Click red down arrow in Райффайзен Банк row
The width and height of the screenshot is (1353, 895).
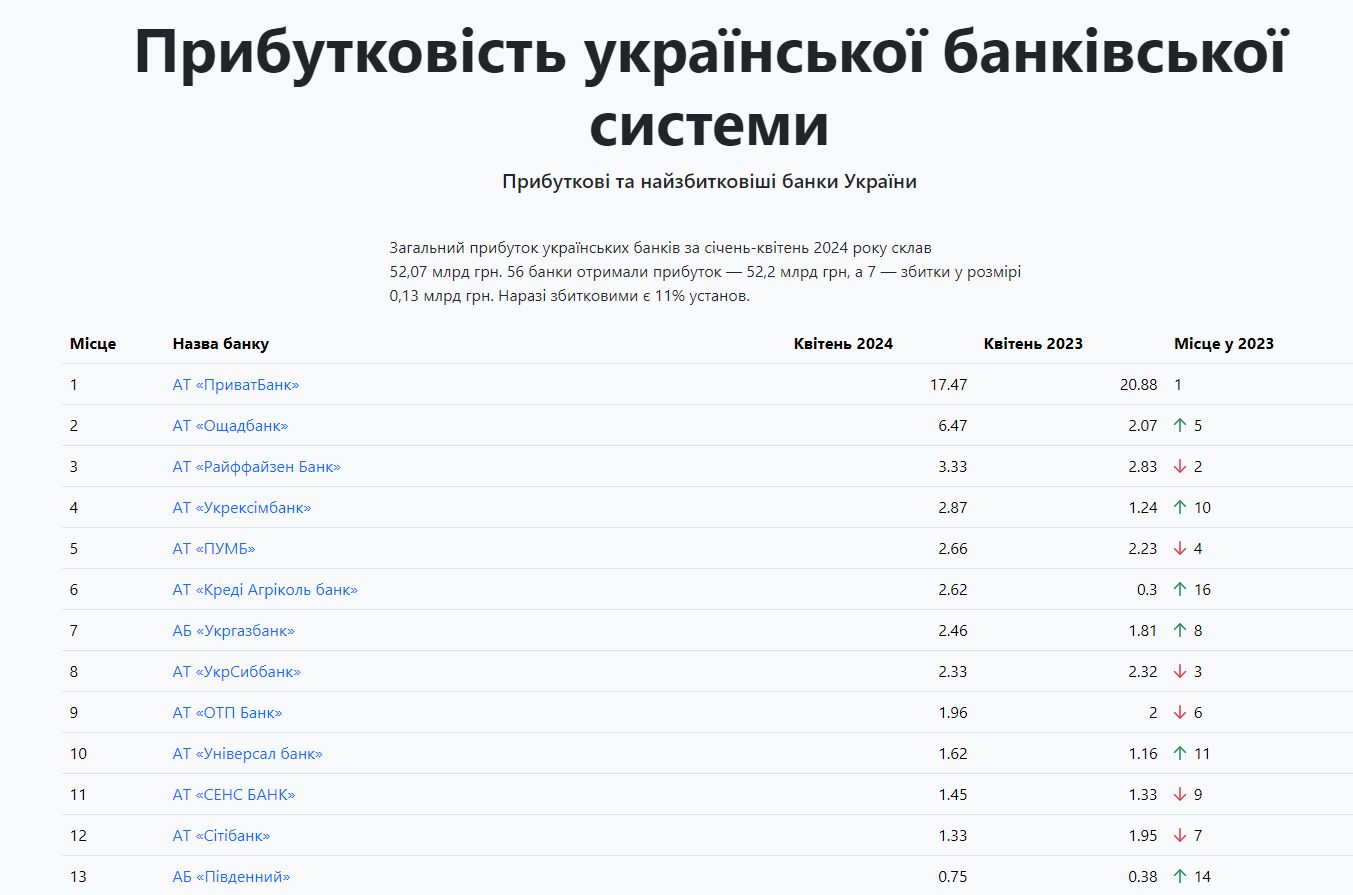point(1180,467)
